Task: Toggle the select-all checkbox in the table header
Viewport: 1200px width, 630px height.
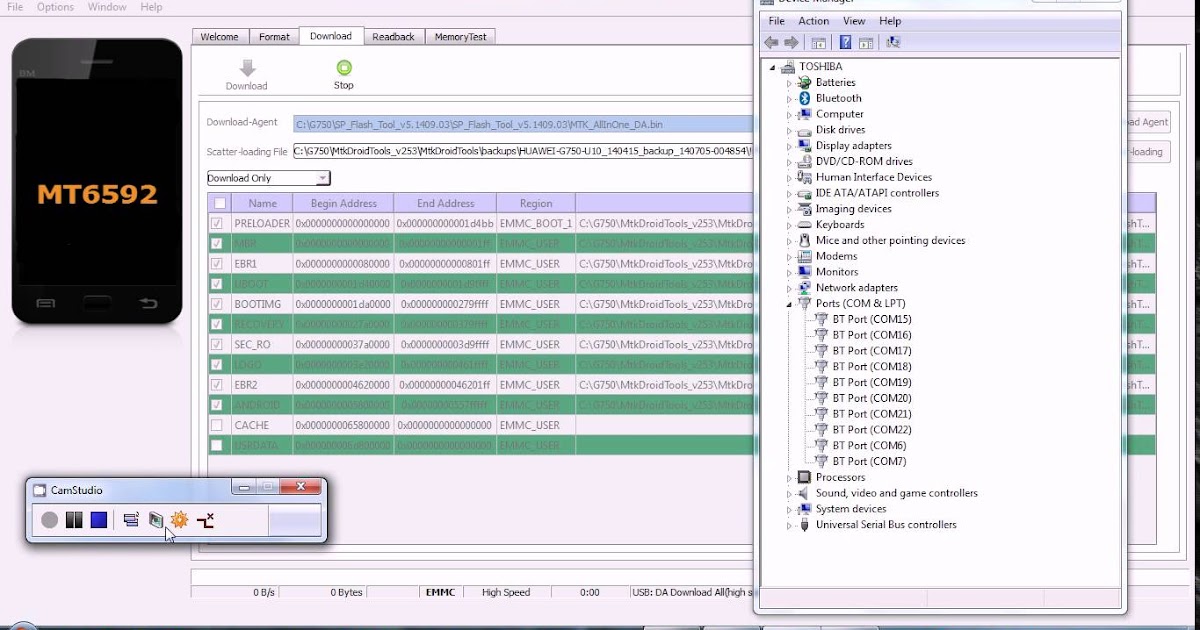Action: tap(219, 203)
